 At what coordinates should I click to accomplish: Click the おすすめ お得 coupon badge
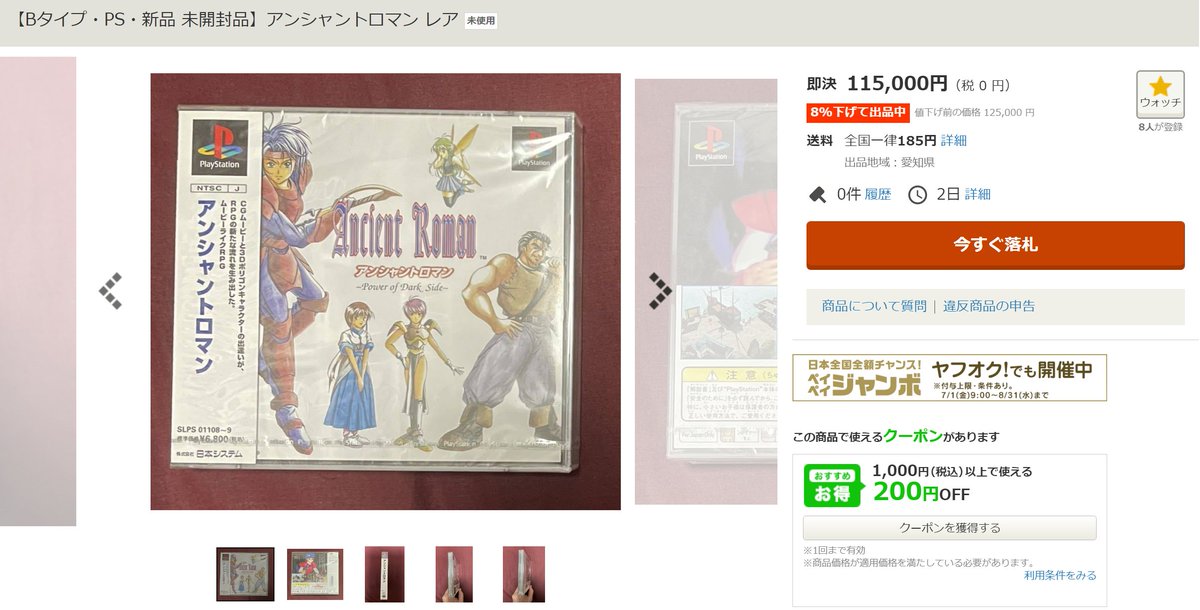click(x=832, y=485)
